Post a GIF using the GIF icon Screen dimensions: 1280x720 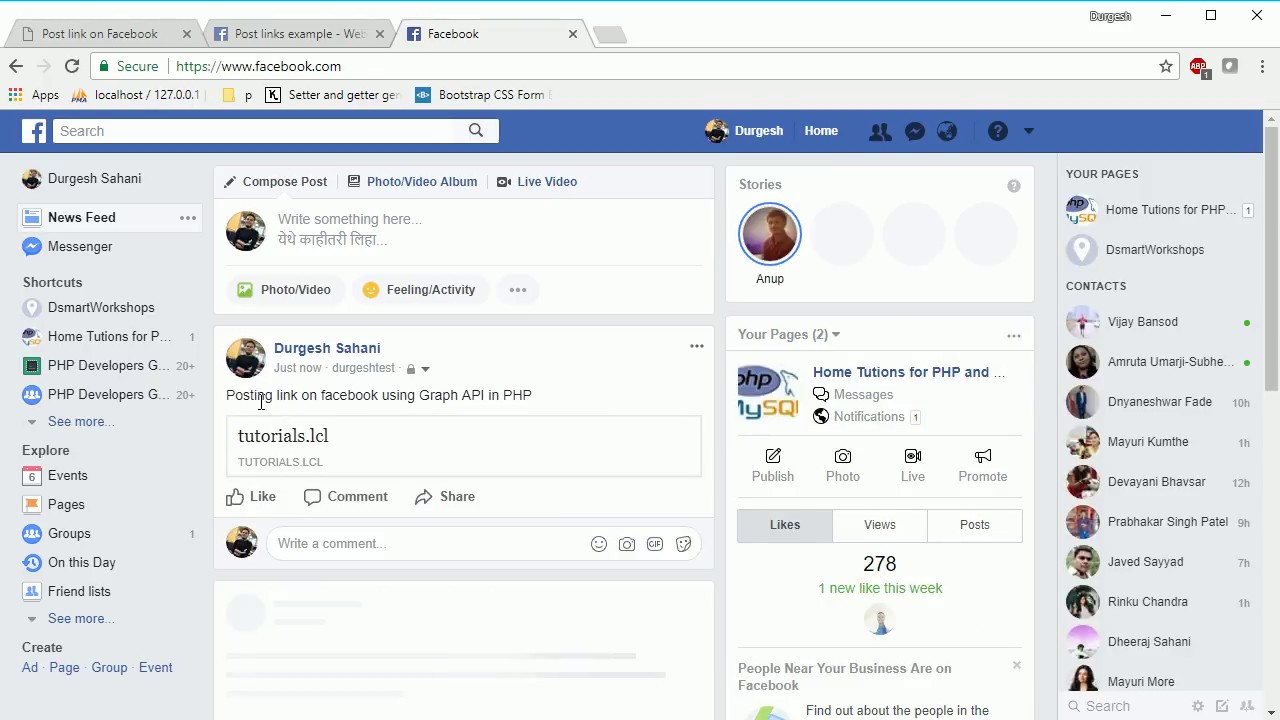655,544
